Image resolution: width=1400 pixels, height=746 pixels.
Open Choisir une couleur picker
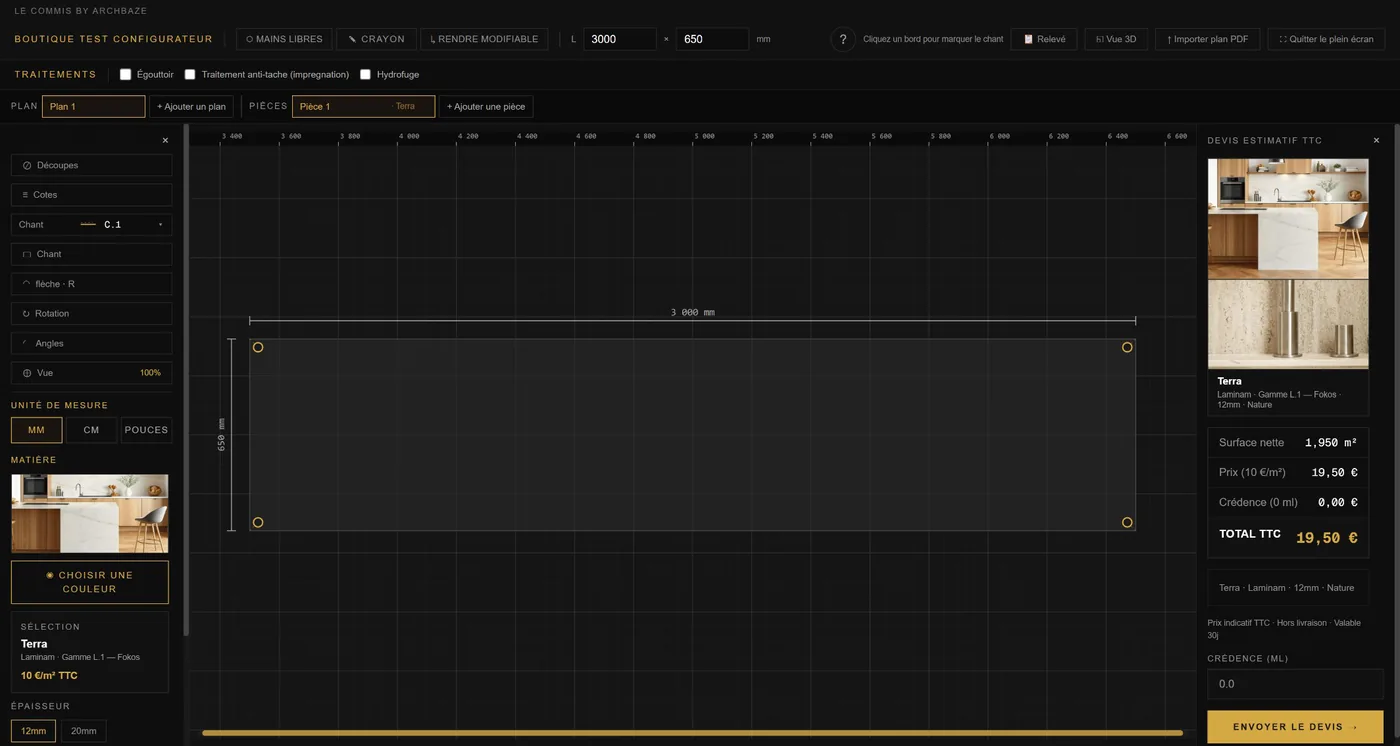(90, 582)
